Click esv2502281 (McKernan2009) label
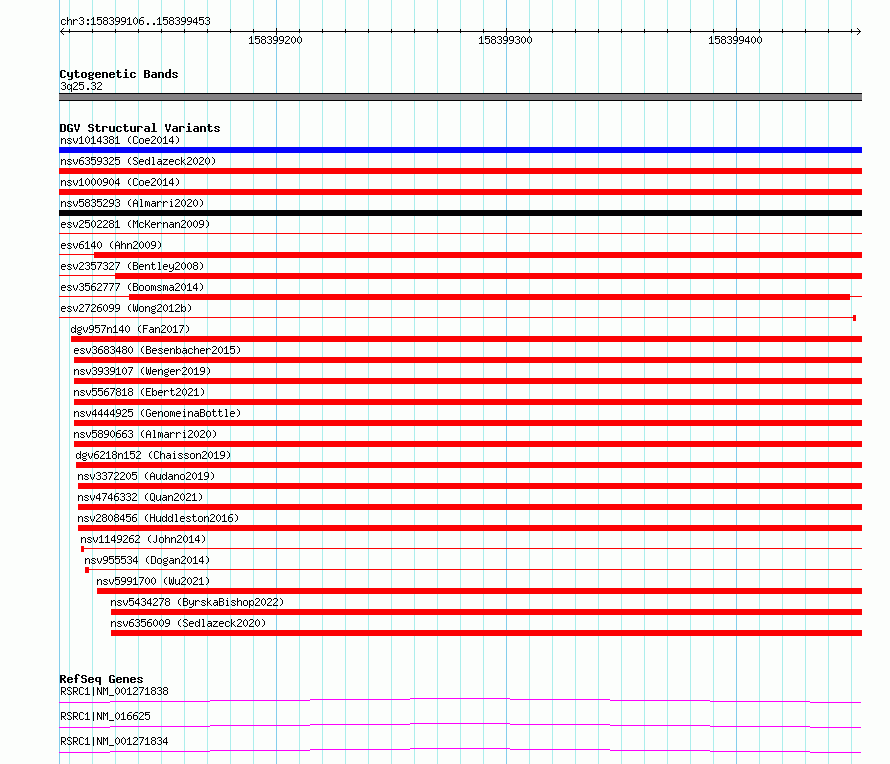 (135, 224)
